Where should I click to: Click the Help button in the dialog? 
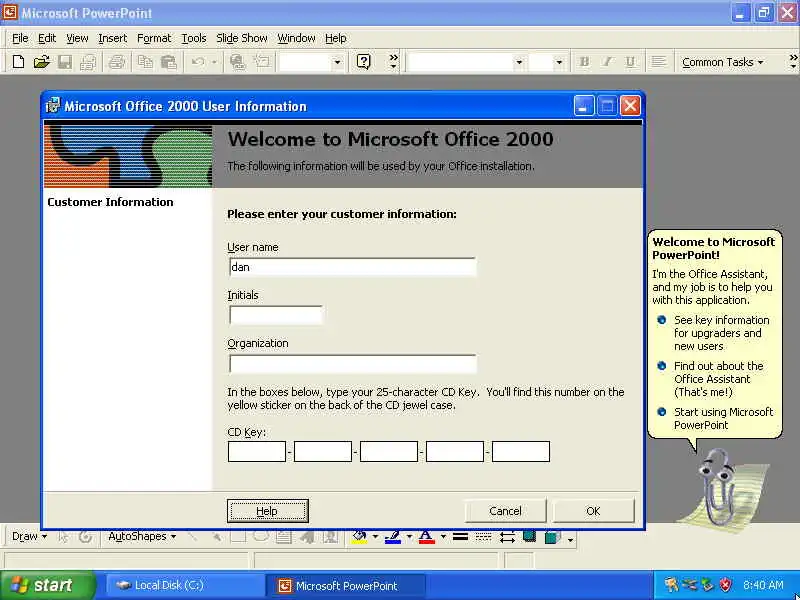267,511
